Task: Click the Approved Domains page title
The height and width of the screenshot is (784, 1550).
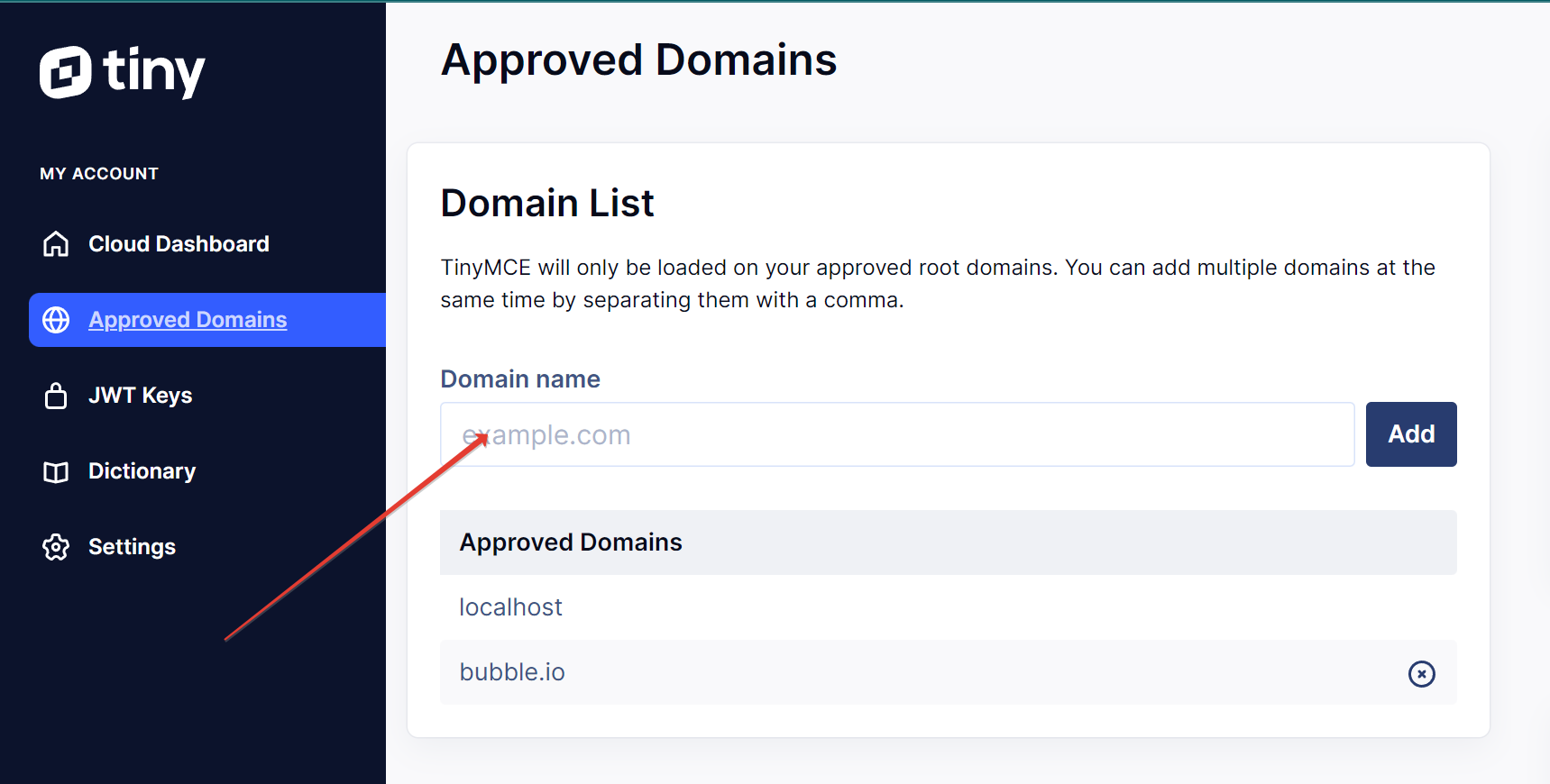Action: [638, 60]
